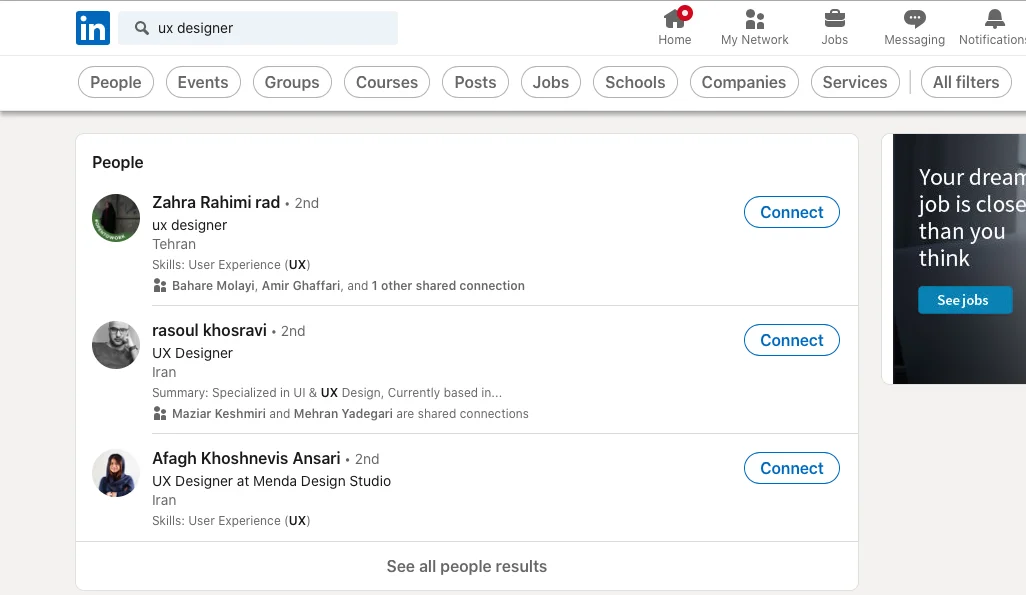Select the Companies filter pill

pyautogui.click(x=744, y=82)
